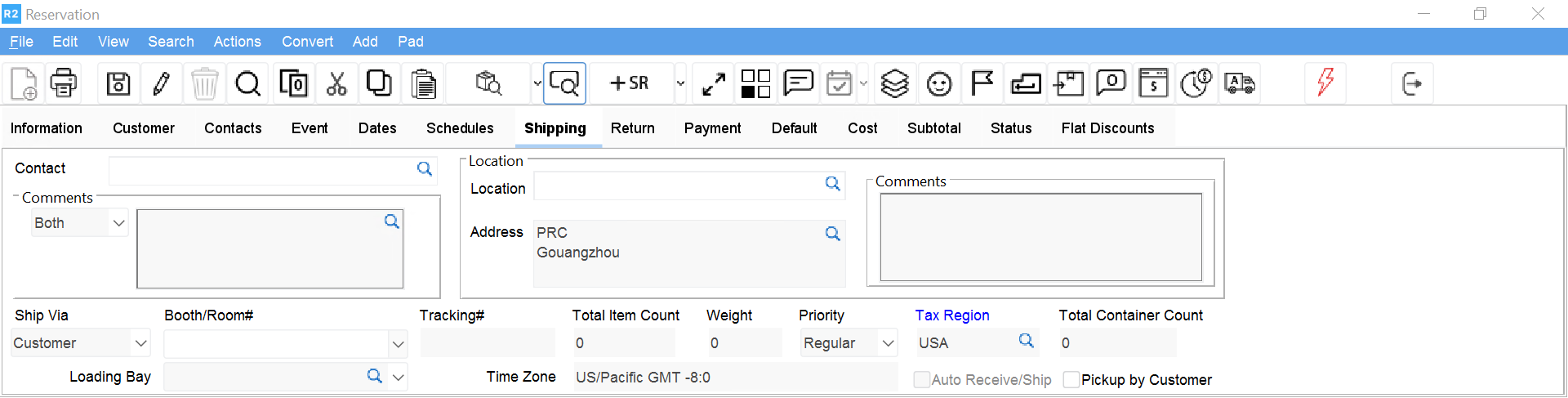The image size is (1568, 398).
Task: Click the Tax Region link
Action: click(951, 315)
